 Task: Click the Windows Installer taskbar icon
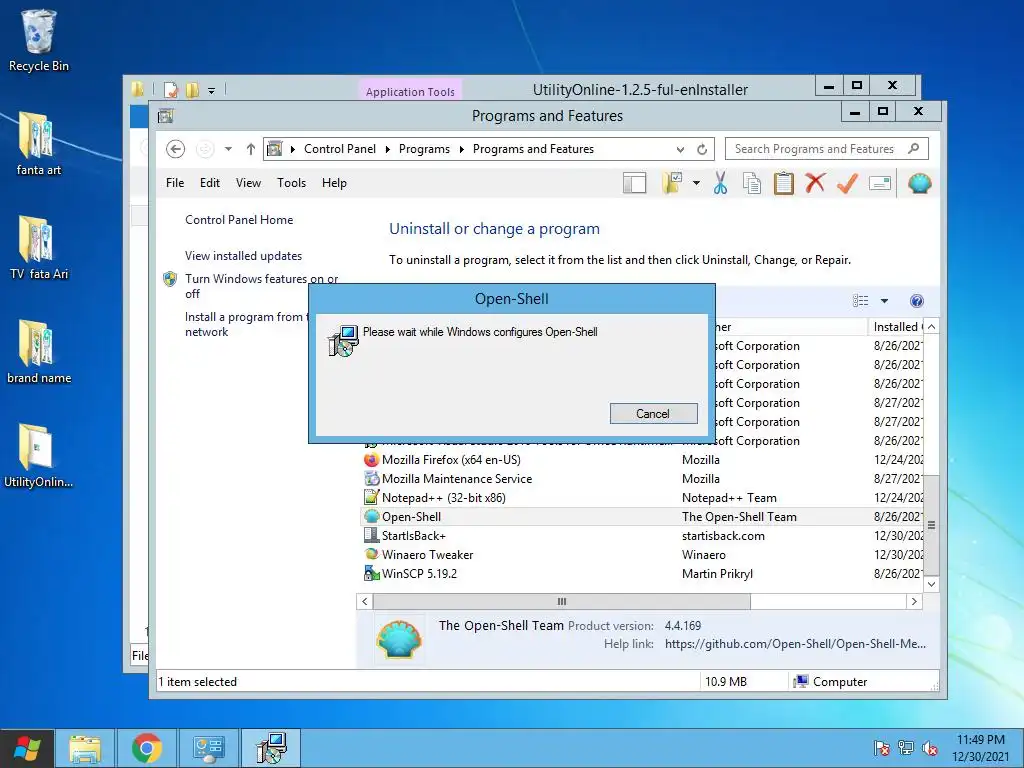[271, 748]
